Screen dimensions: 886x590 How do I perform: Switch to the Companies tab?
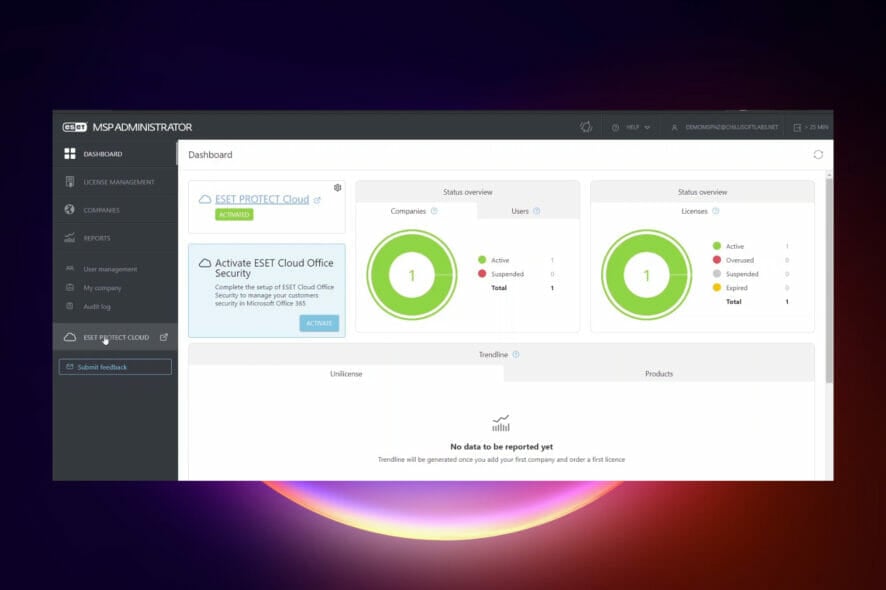click(416, 211)
